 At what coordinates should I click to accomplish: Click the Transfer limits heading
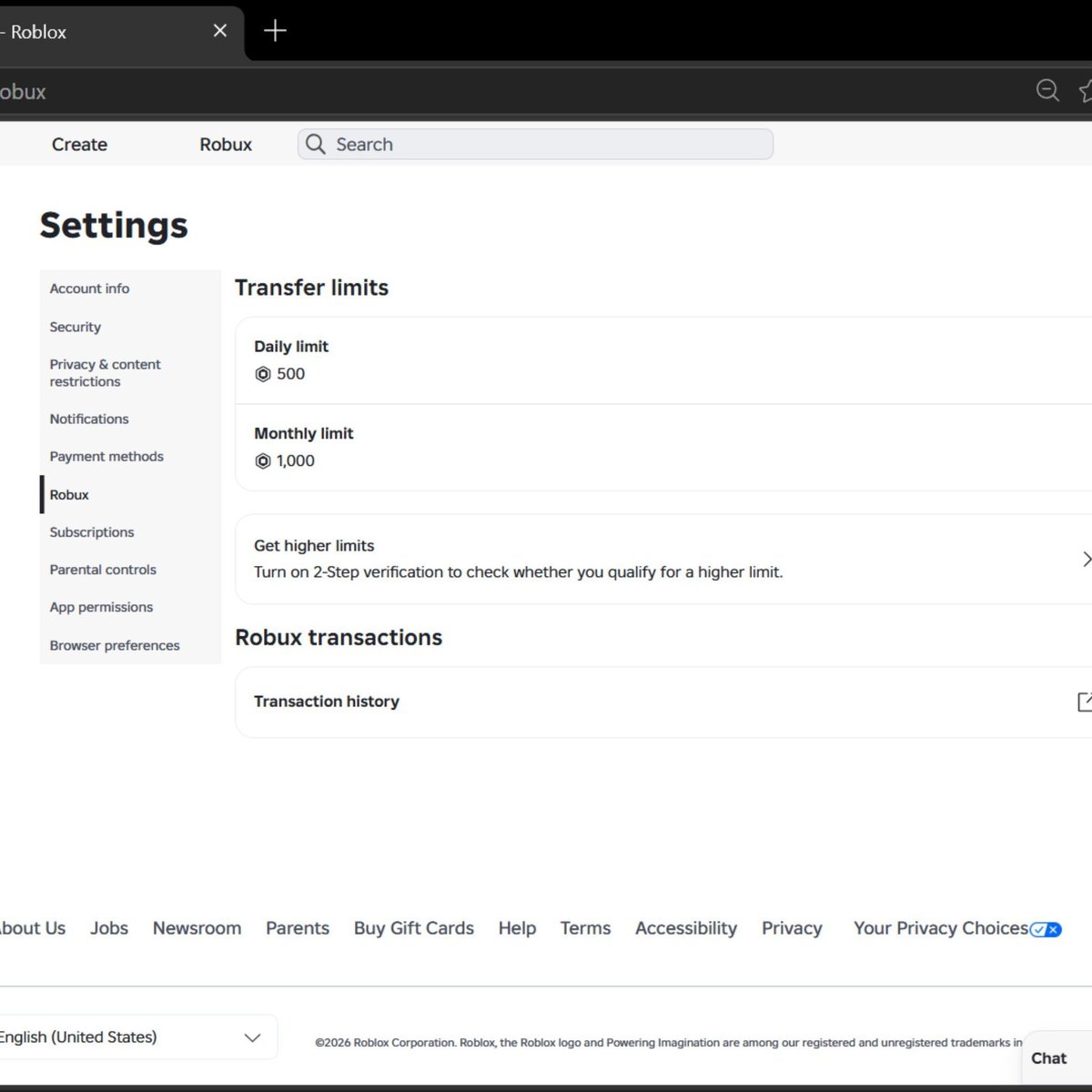tap(311, 288)
